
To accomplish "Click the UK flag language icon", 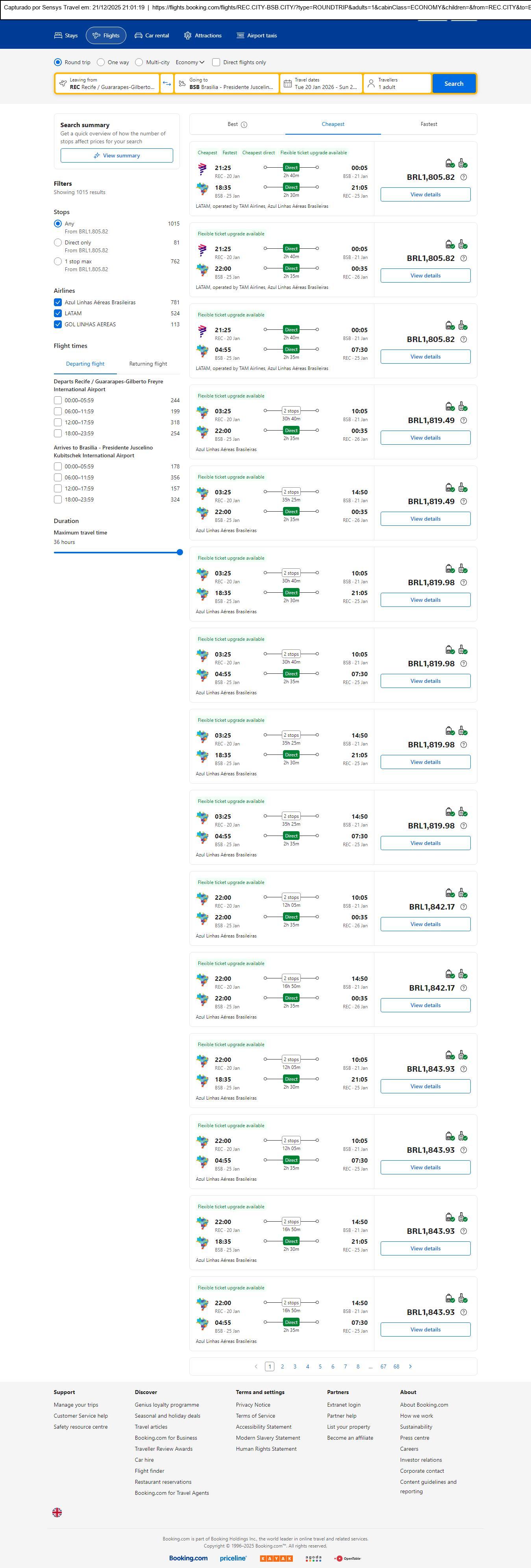I will 57,1512.
